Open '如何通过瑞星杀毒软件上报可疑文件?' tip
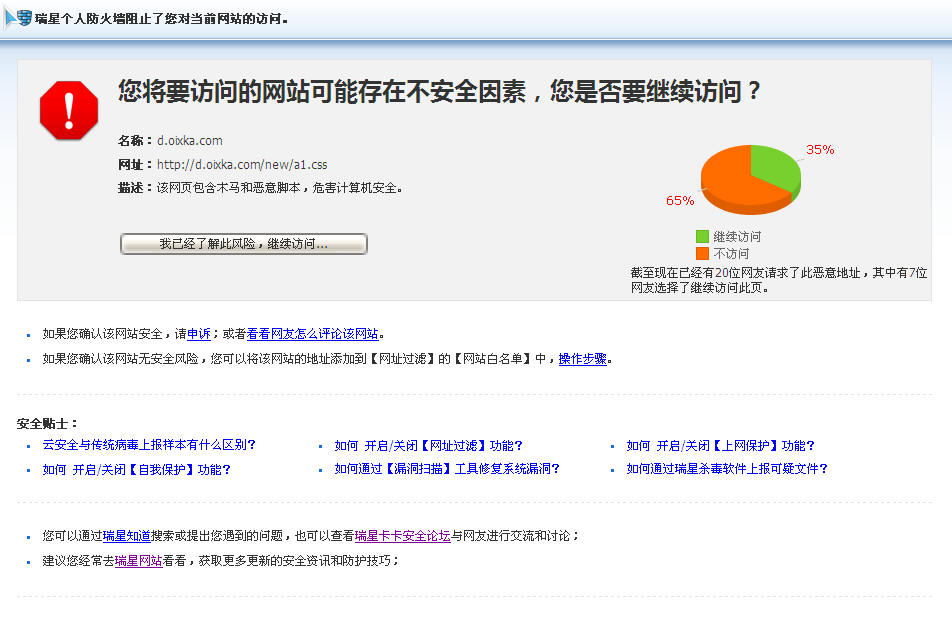 (x=727, y=469)
